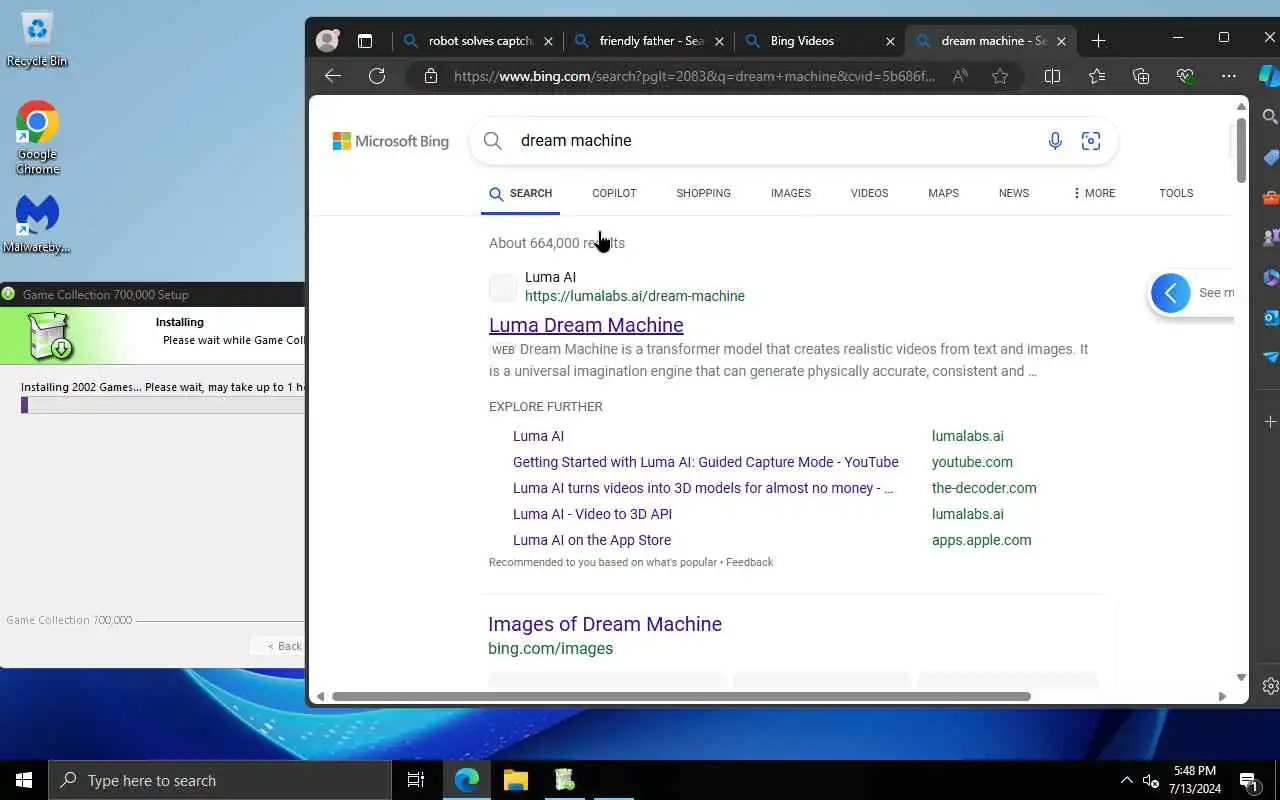The image size is (1280, 800).
Task: Open Edge Settings and more menu
Action: [x=1229, y=76]
